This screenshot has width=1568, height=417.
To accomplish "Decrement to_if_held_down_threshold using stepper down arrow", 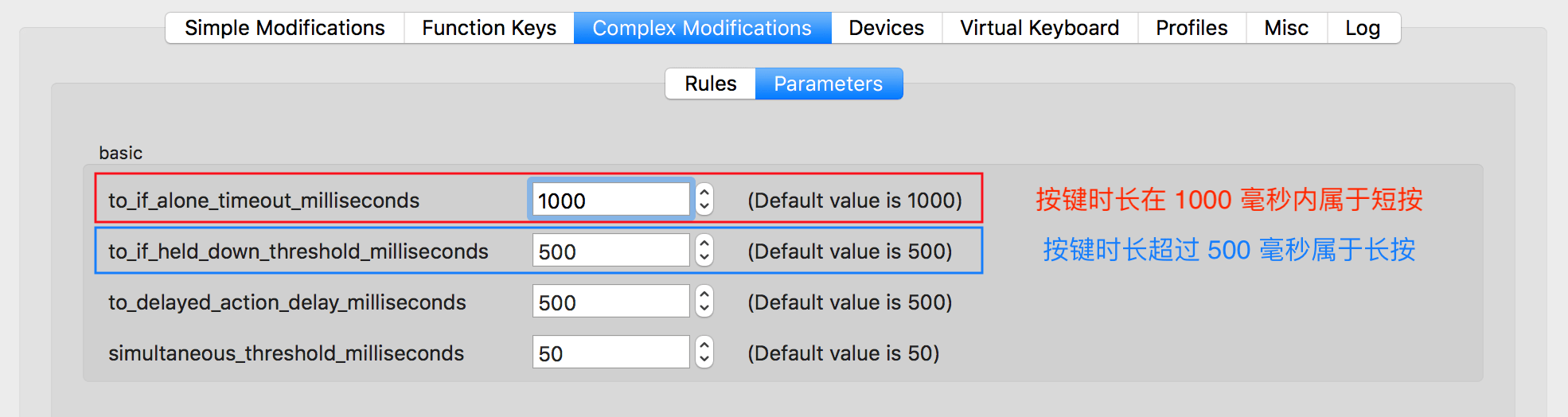I will [704, 258].
